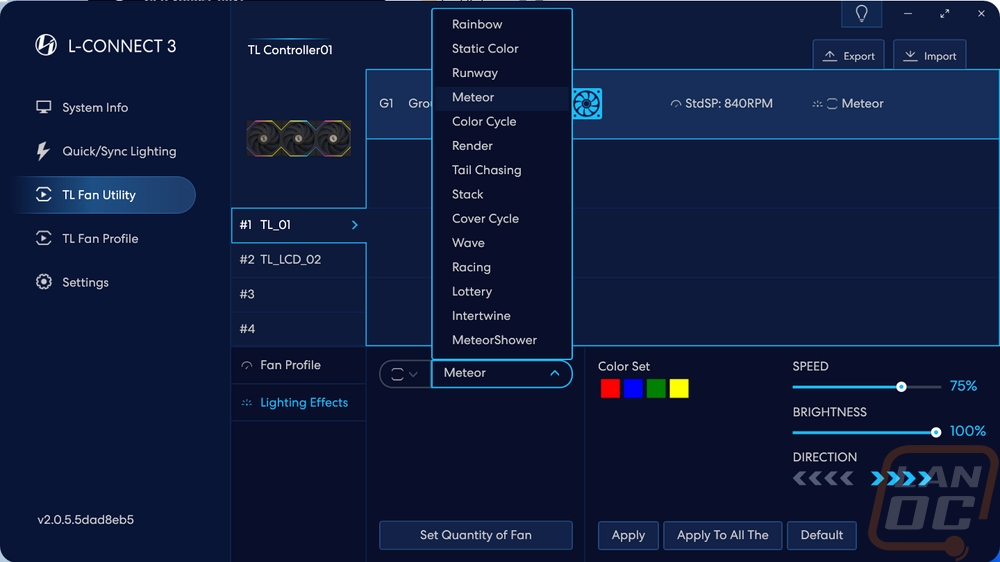Click the Quick/Sync Lighting bolt icon
This screenshot has width=1000, height=562.
[43, 151]
